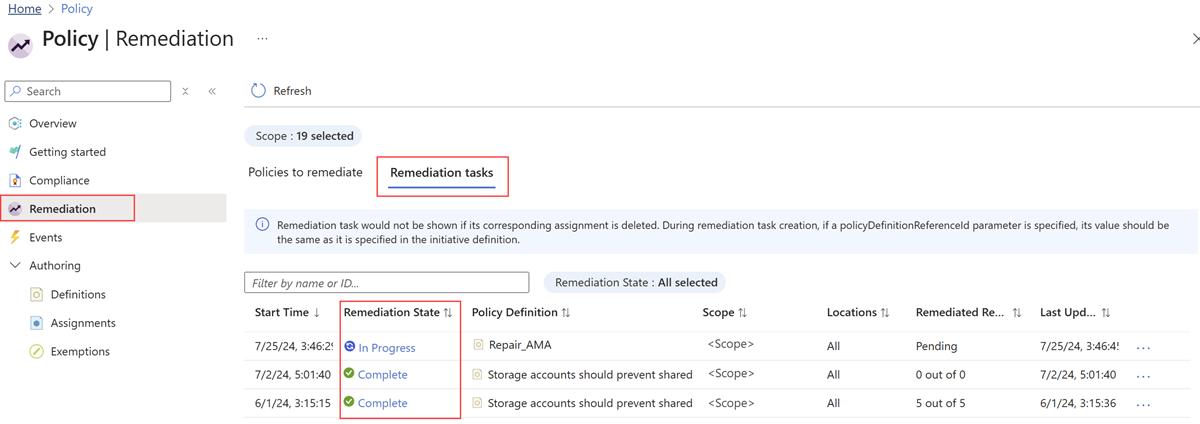Switch to Policies to remediate tab
This screenshot has width=1200, height=424.
tap(305, 172)
